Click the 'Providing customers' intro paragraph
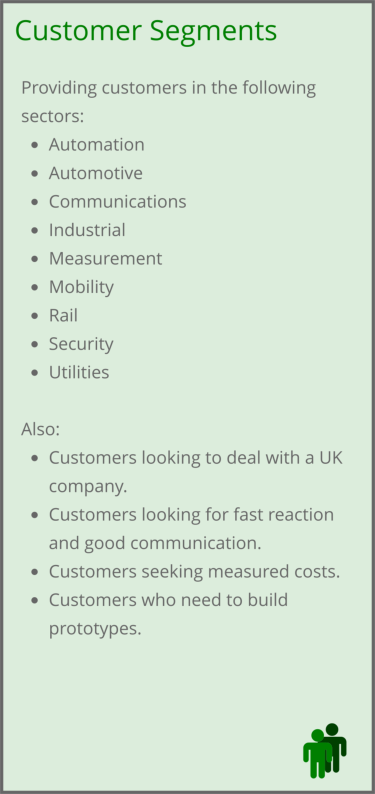The height and width of the screenshot is (794, 375). [x=169, y=102]
